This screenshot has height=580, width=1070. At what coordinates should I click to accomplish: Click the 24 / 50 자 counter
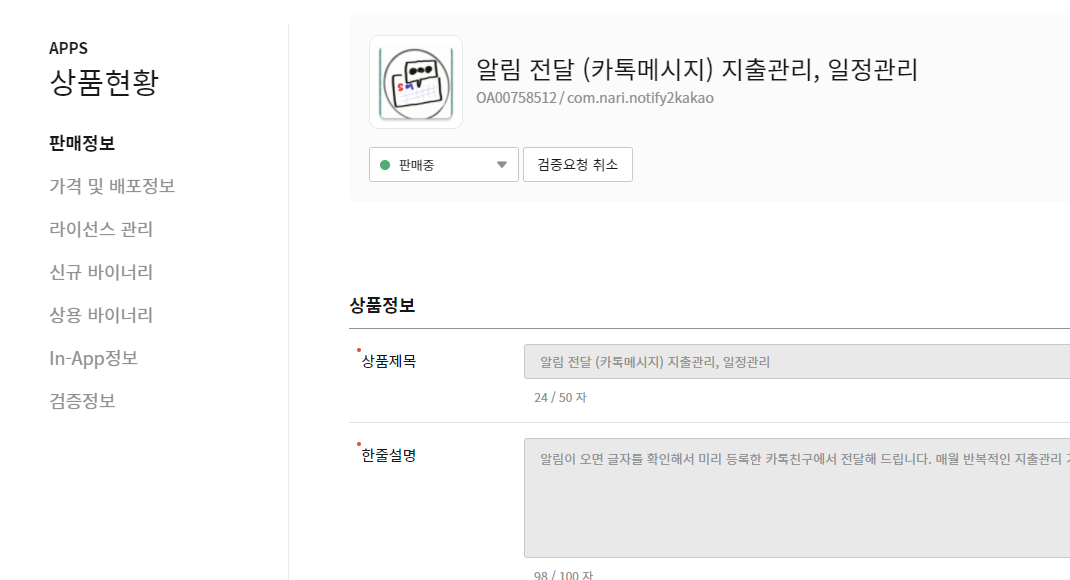tap(560, 397)
